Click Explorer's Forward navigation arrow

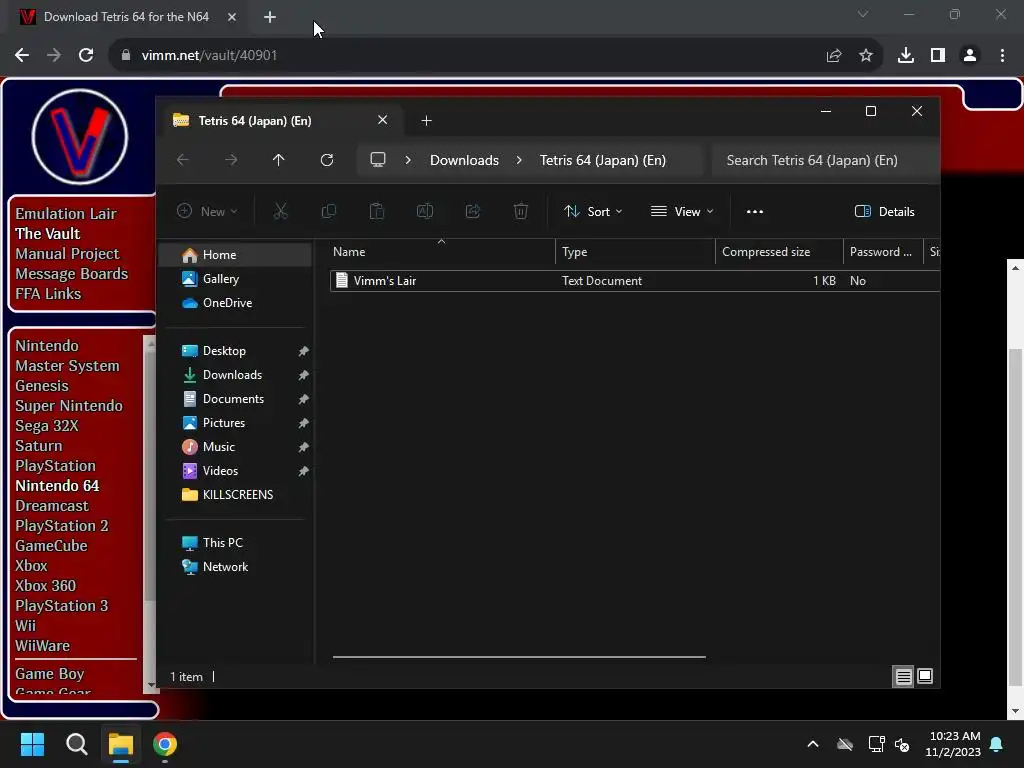[231, 160]
